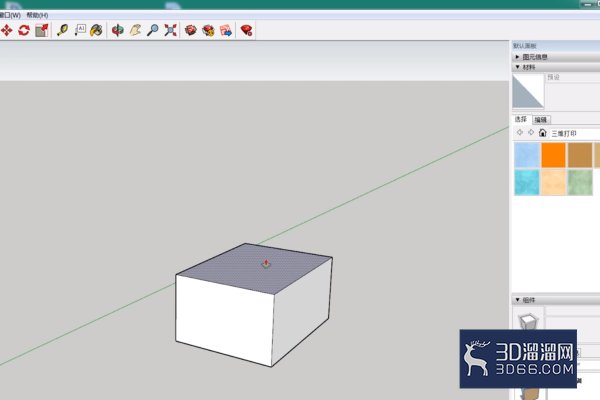This screenshot has width=600, height=400.
Task: Collapse the 材料 panel
Action: tap(556, 67)
